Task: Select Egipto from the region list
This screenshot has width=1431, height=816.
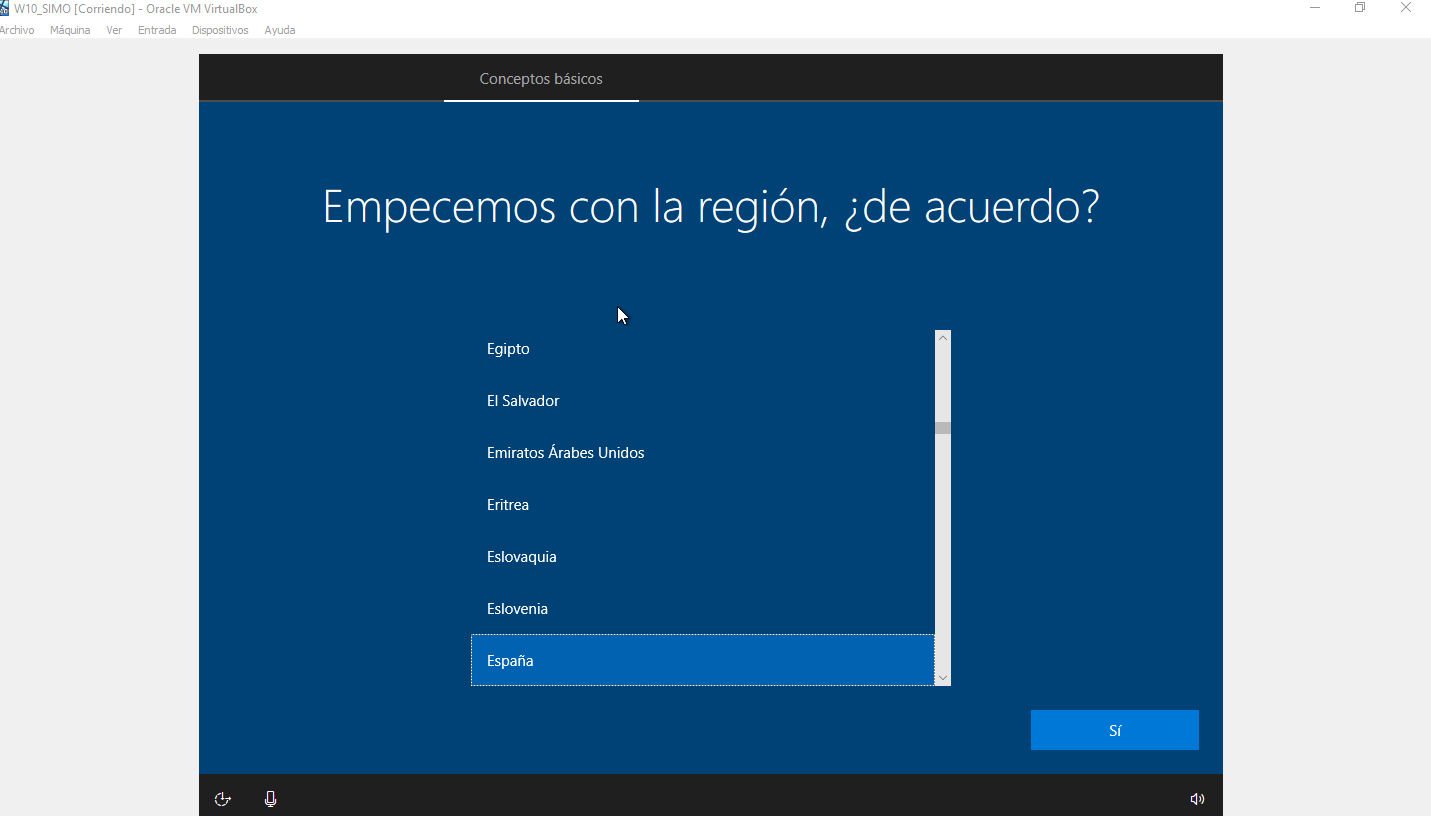Action: point(508,349)
